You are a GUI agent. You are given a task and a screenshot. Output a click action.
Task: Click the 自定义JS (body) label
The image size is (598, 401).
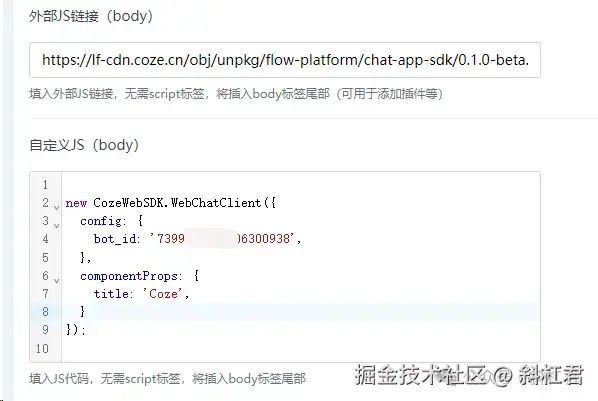coord(84,145)
